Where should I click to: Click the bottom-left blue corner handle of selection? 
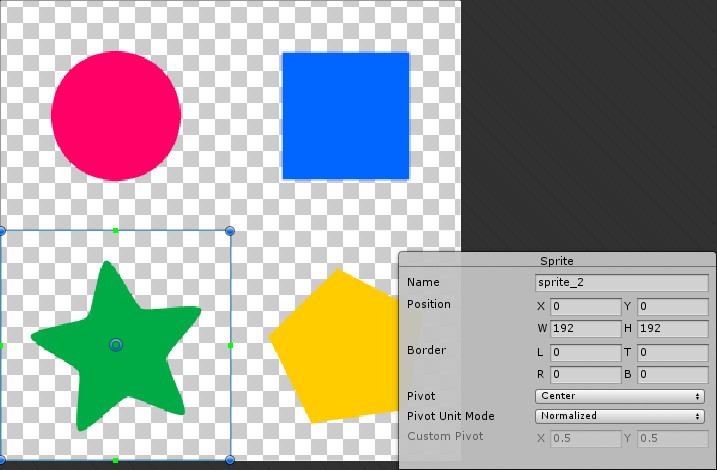tap(1, 459)
